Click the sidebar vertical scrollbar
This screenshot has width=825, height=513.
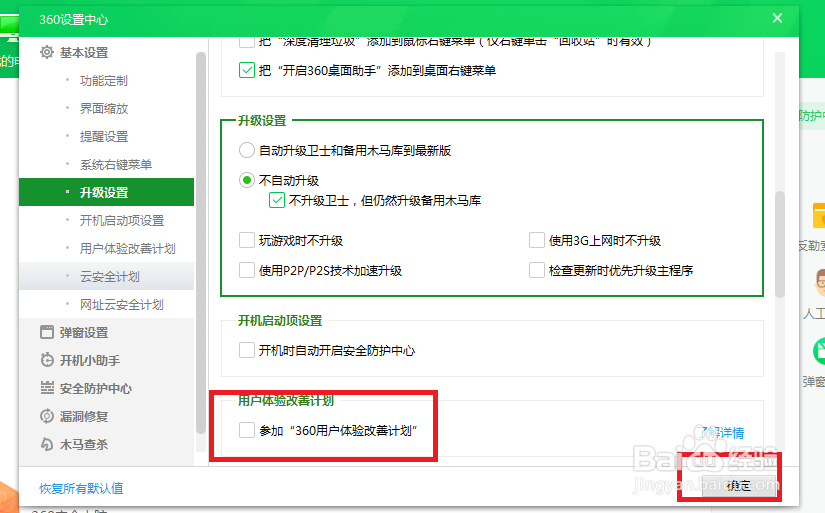[200, 242]
